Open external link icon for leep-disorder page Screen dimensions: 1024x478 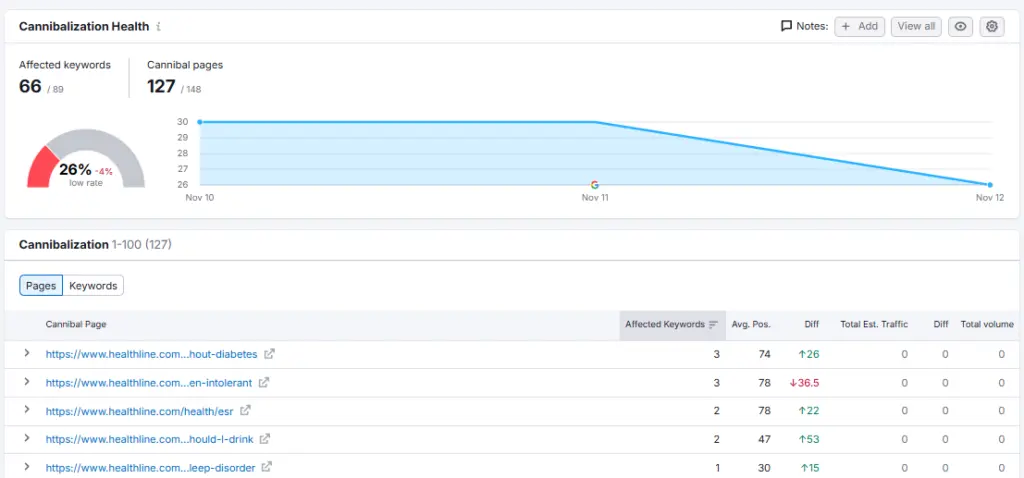267,467
